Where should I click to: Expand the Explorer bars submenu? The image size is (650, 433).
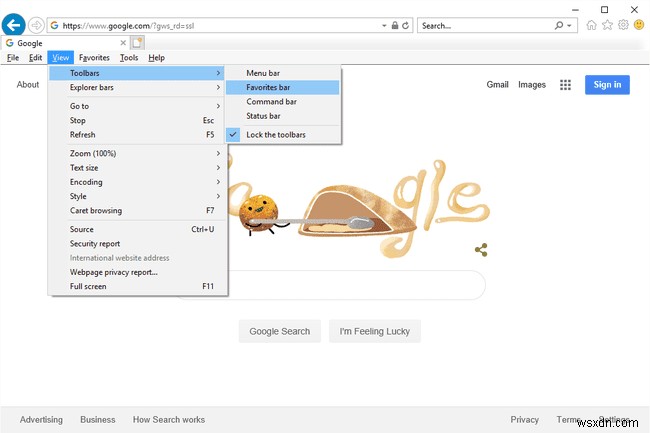138,87
